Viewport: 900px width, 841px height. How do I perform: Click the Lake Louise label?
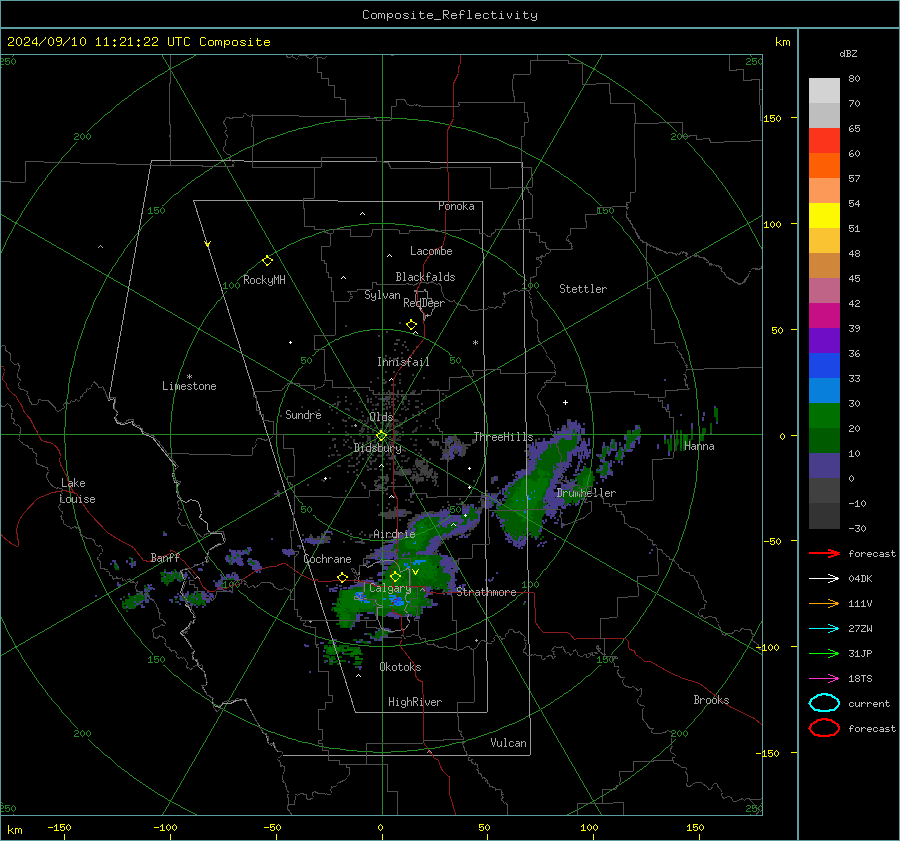click(x=77, y=491)
